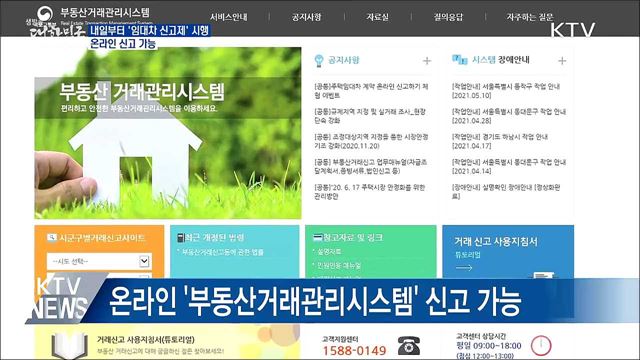Click the clock icon beside 고객센터 상담시간

[x=541, y=345]
